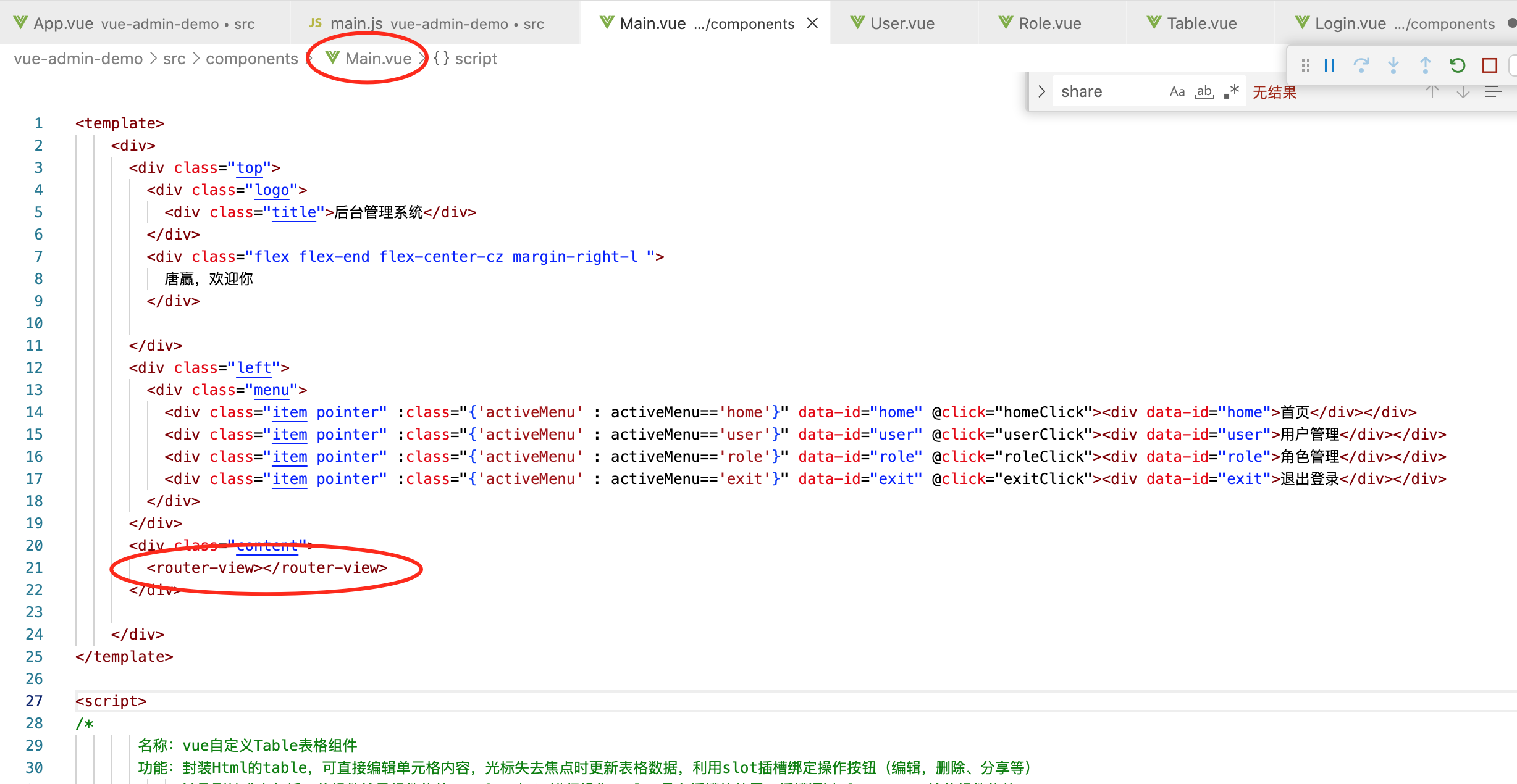This screenshot has height=784, width=1517.
Task: Toggle Find in Selection button
Action: 1493,93
